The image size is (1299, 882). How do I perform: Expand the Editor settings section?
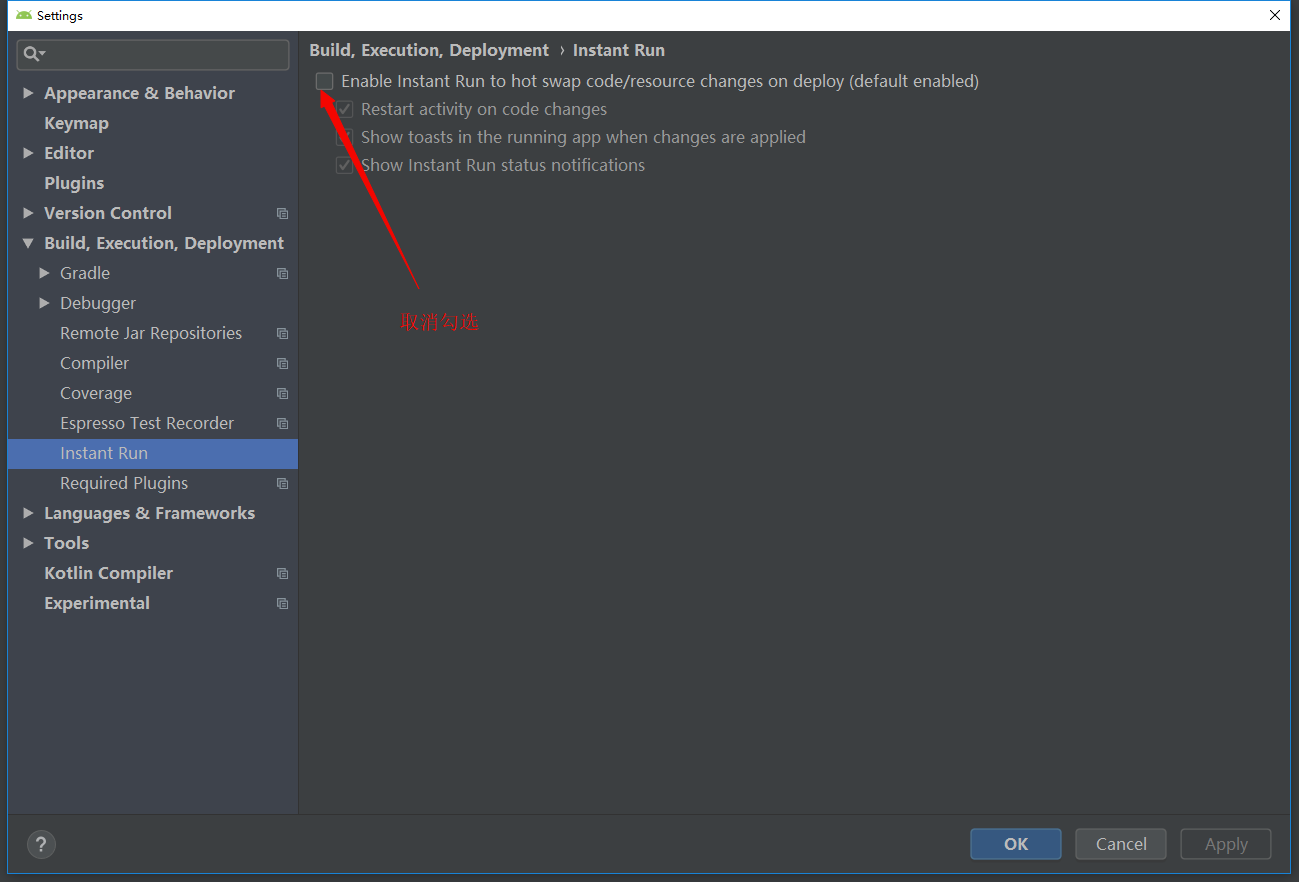click(27, 152)
